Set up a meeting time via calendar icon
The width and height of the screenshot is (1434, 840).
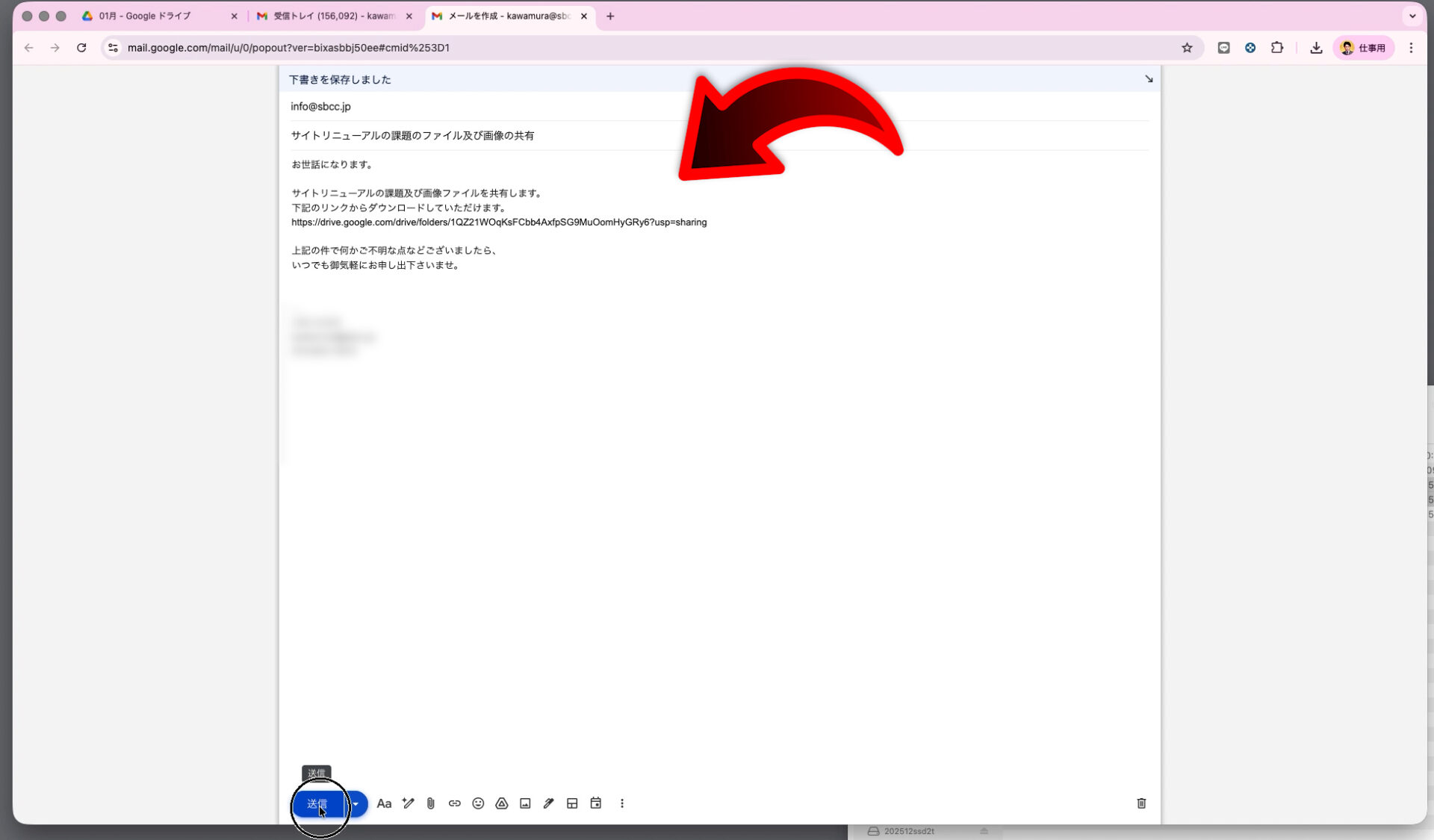click(x=595, y=803)
